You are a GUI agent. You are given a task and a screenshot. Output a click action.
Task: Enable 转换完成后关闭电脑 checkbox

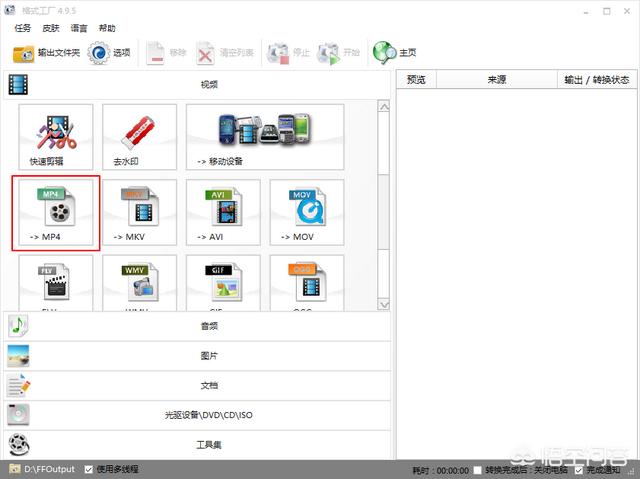click(x=479, y=469)
